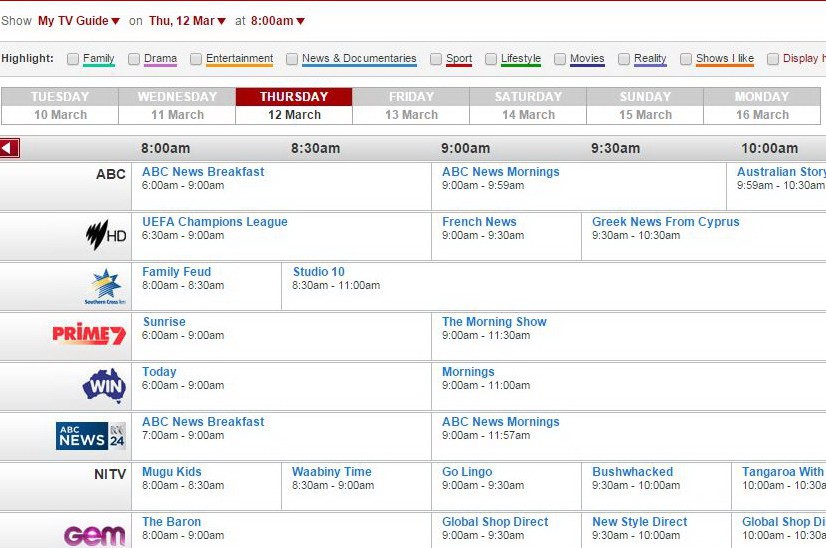Click the NITV channel label

point(110,474)
